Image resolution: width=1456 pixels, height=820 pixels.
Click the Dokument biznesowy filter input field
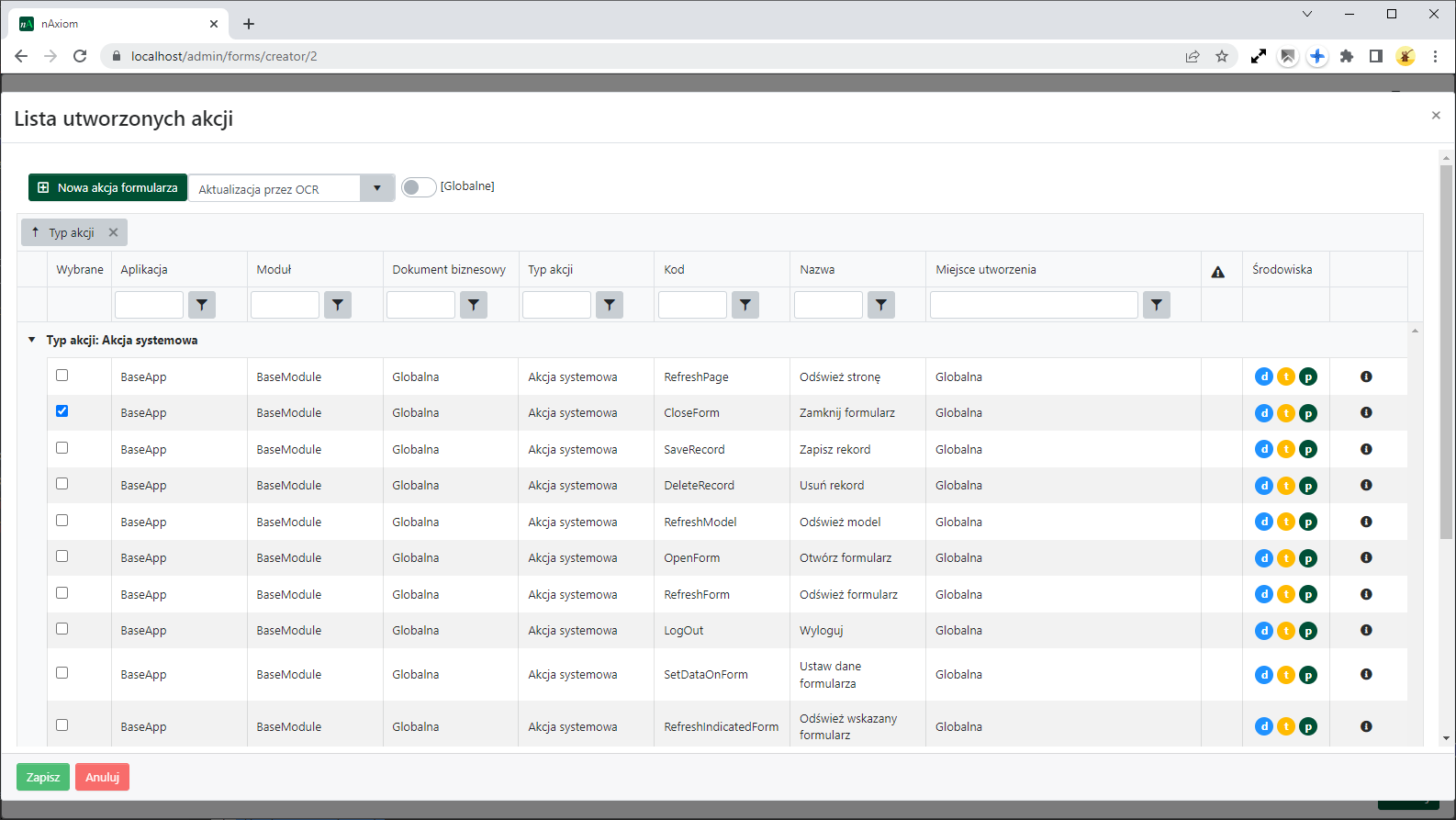420,305
